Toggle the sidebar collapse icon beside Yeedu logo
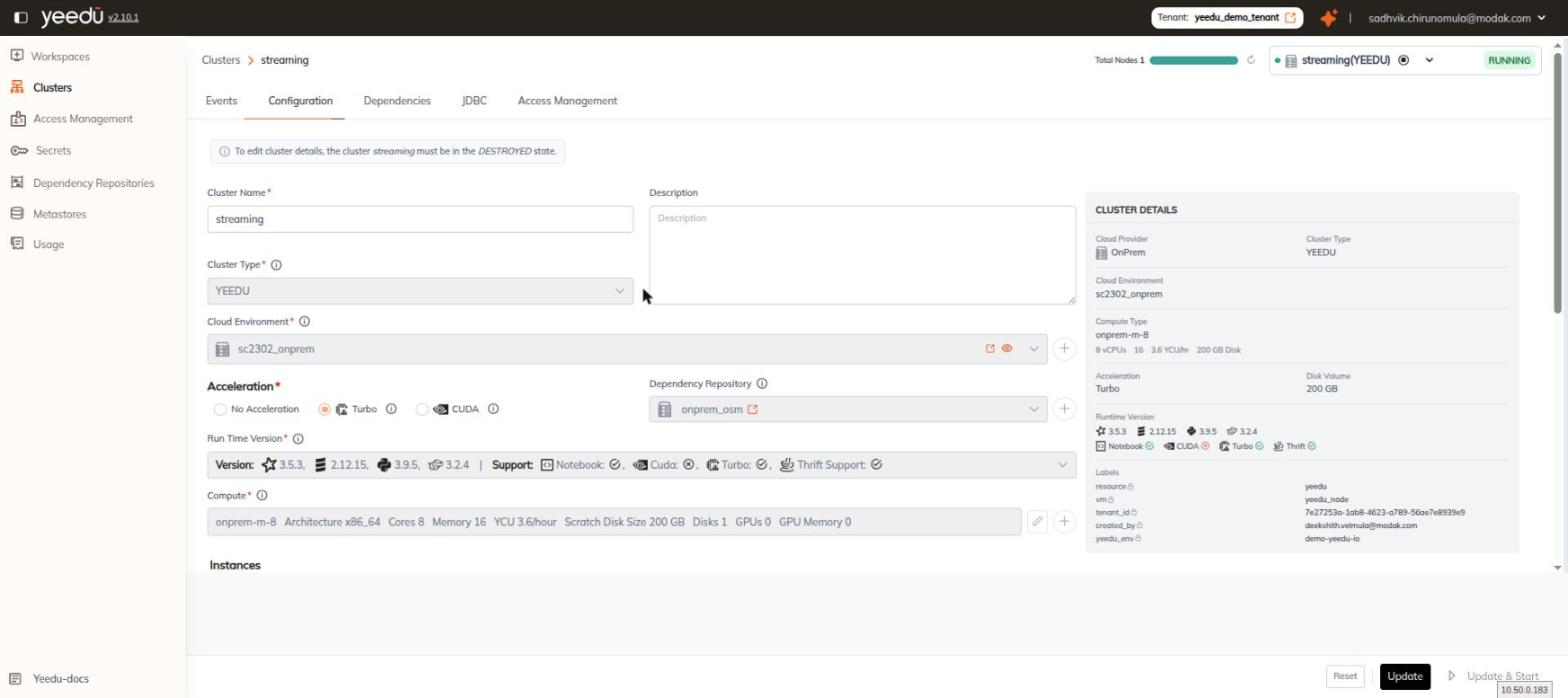 pos(21,18)
